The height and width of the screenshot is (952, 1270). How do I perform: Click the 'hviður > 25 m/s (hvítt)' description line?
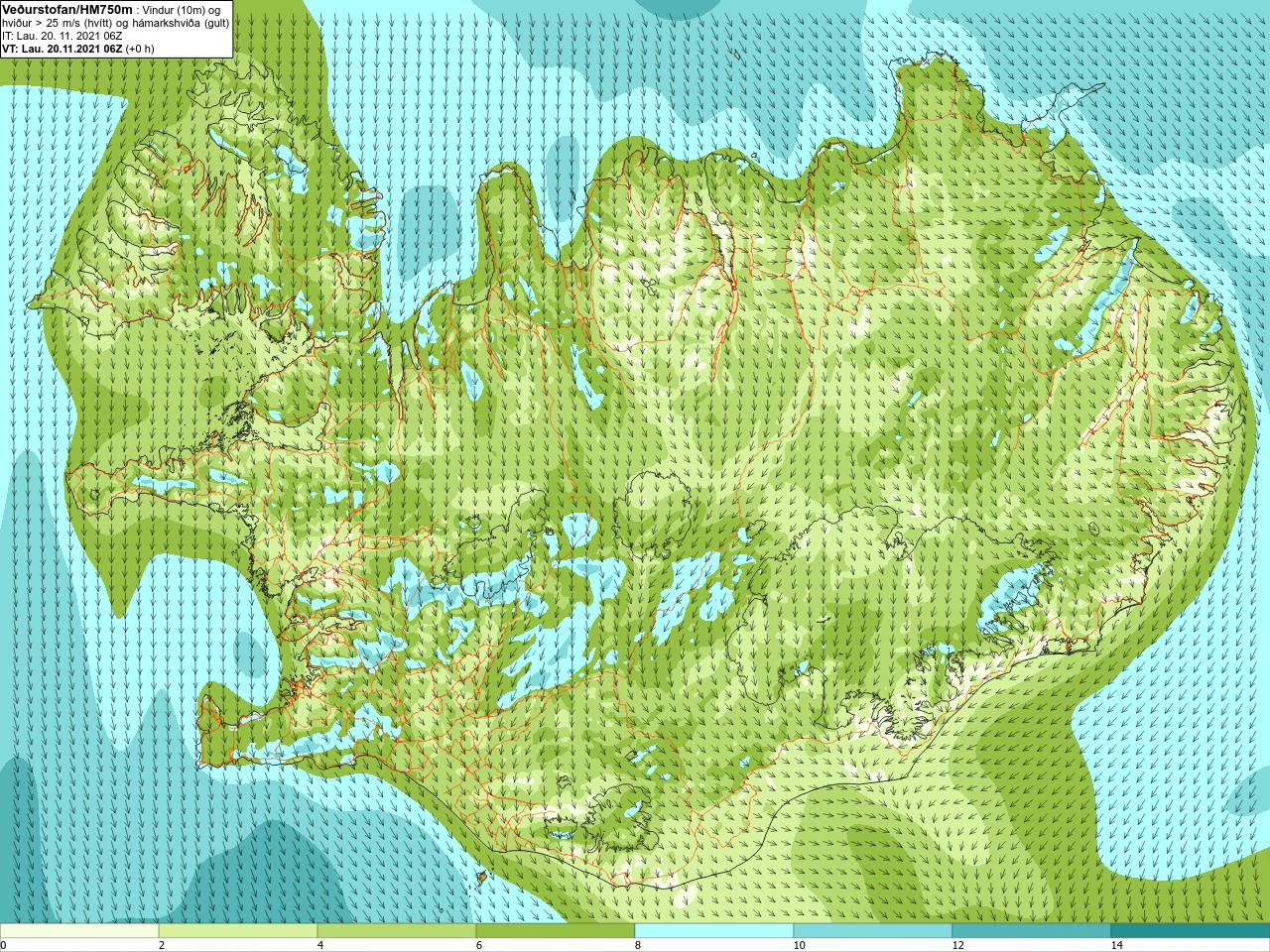(x=115, y=22)
